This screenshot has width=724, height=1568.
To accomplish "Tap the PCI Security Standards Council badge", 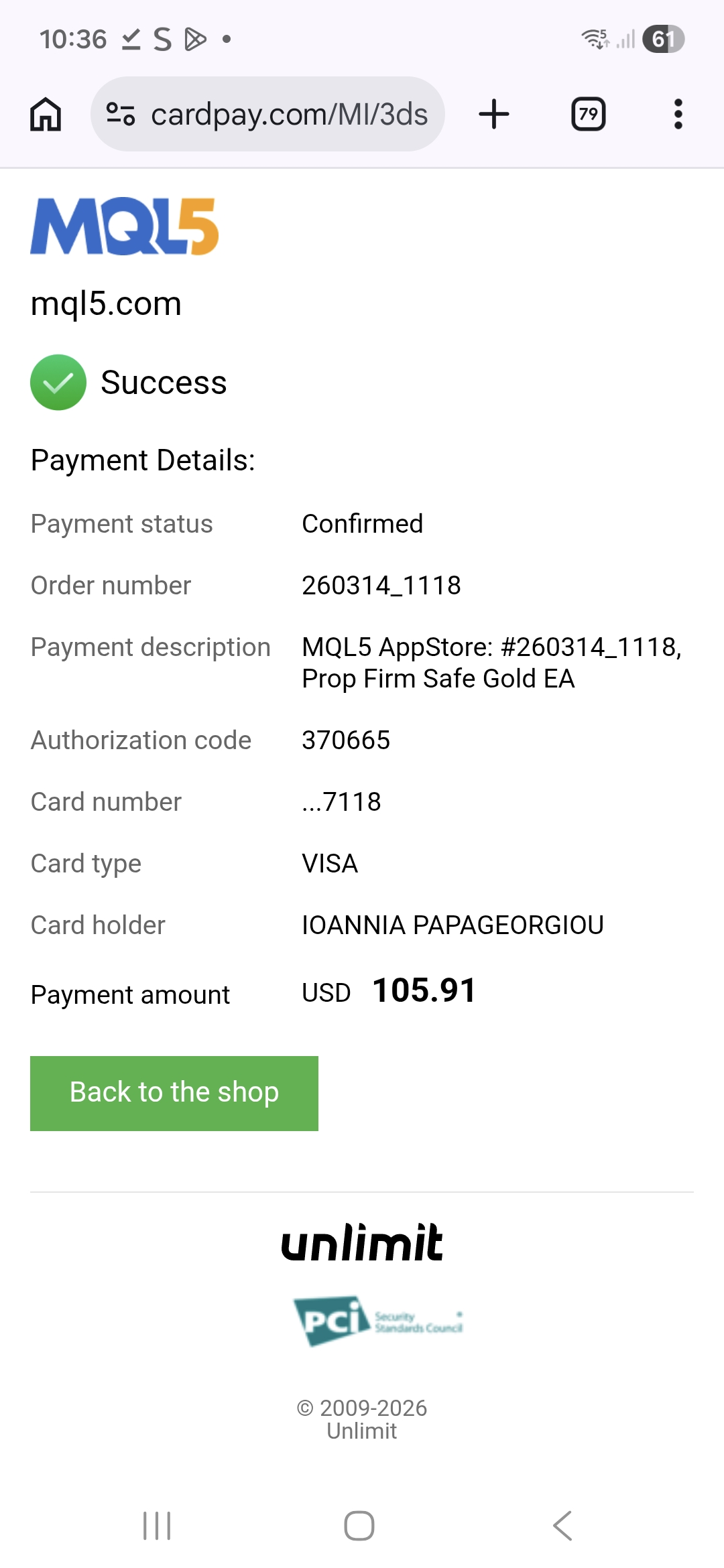I will 378,1321.
